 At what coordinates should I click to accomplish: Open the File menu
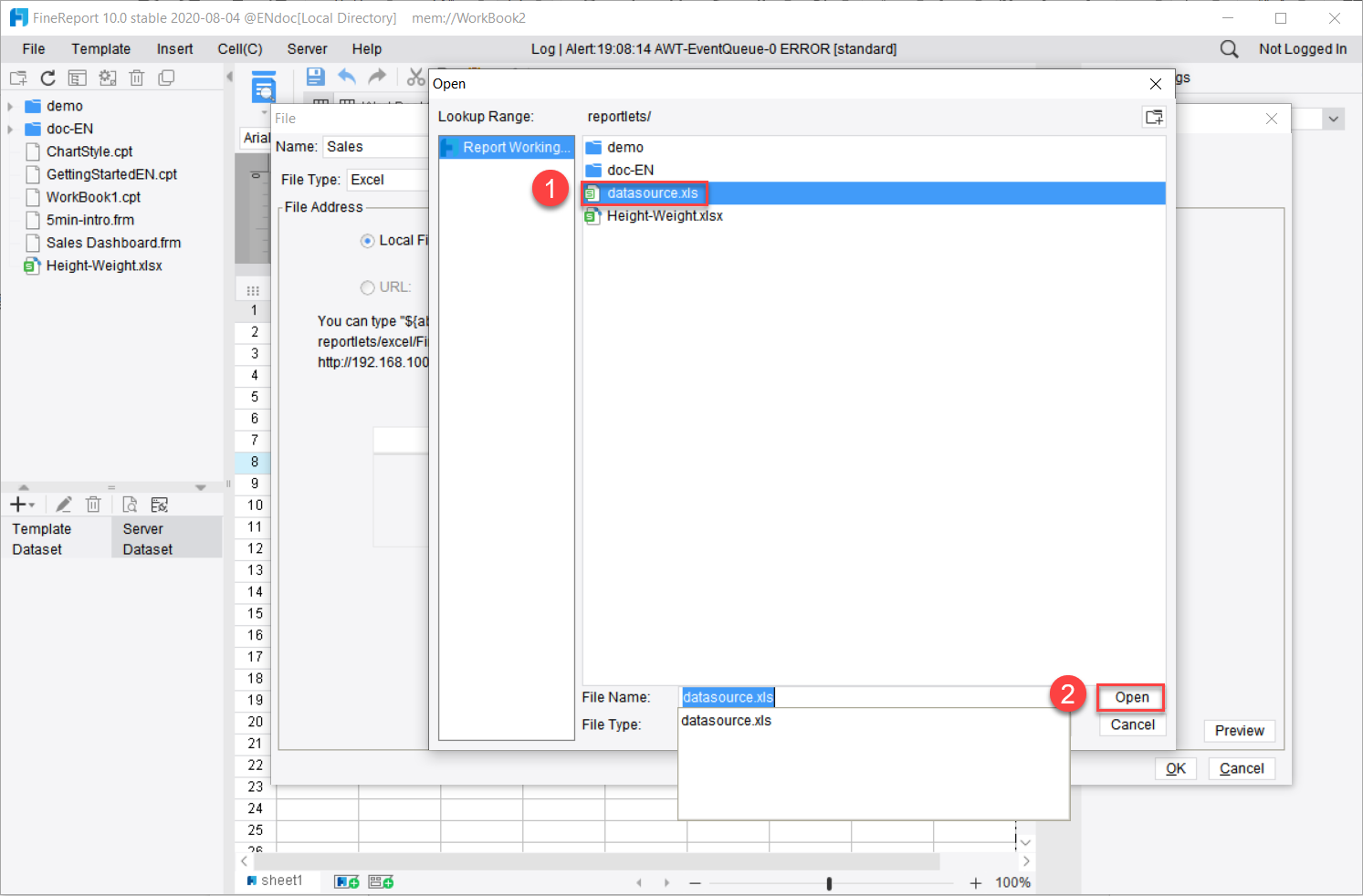34,49
